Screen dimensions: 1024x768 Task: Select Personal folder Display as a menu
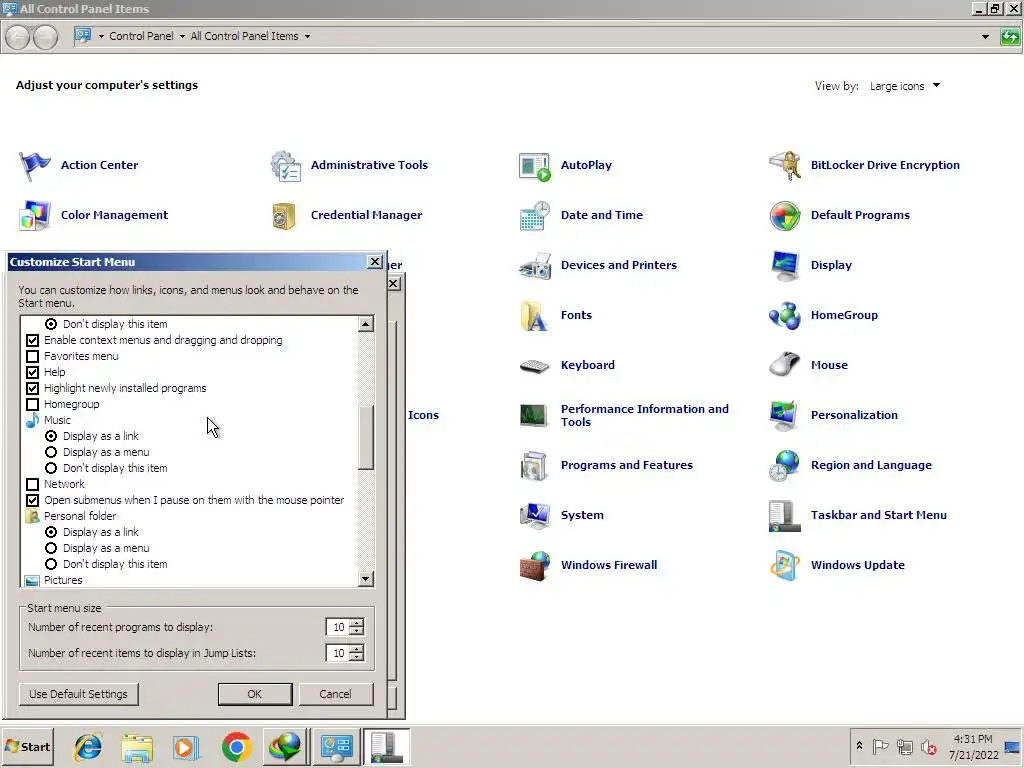(x=51, y=549)
